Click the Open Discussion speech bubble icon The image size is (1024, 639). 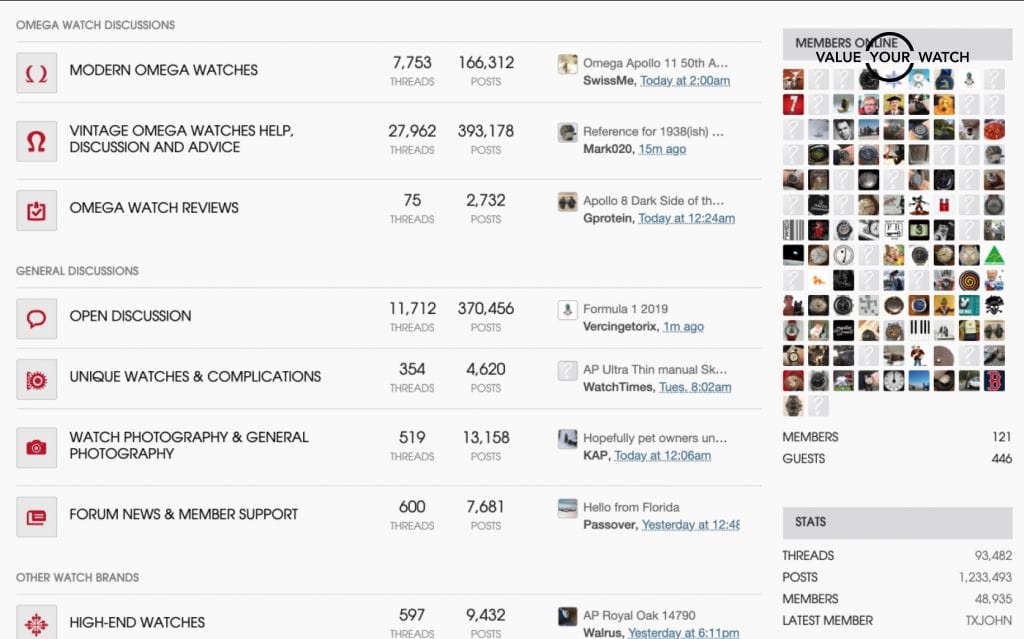[36, 318]
